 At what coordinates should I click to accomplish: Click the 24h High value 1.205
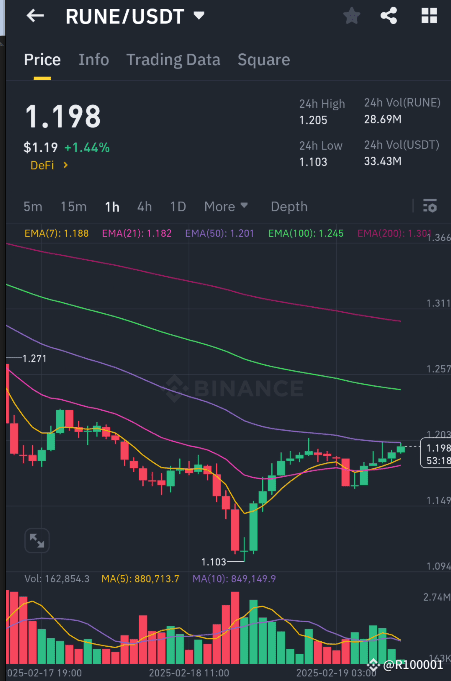coord(313,120)
